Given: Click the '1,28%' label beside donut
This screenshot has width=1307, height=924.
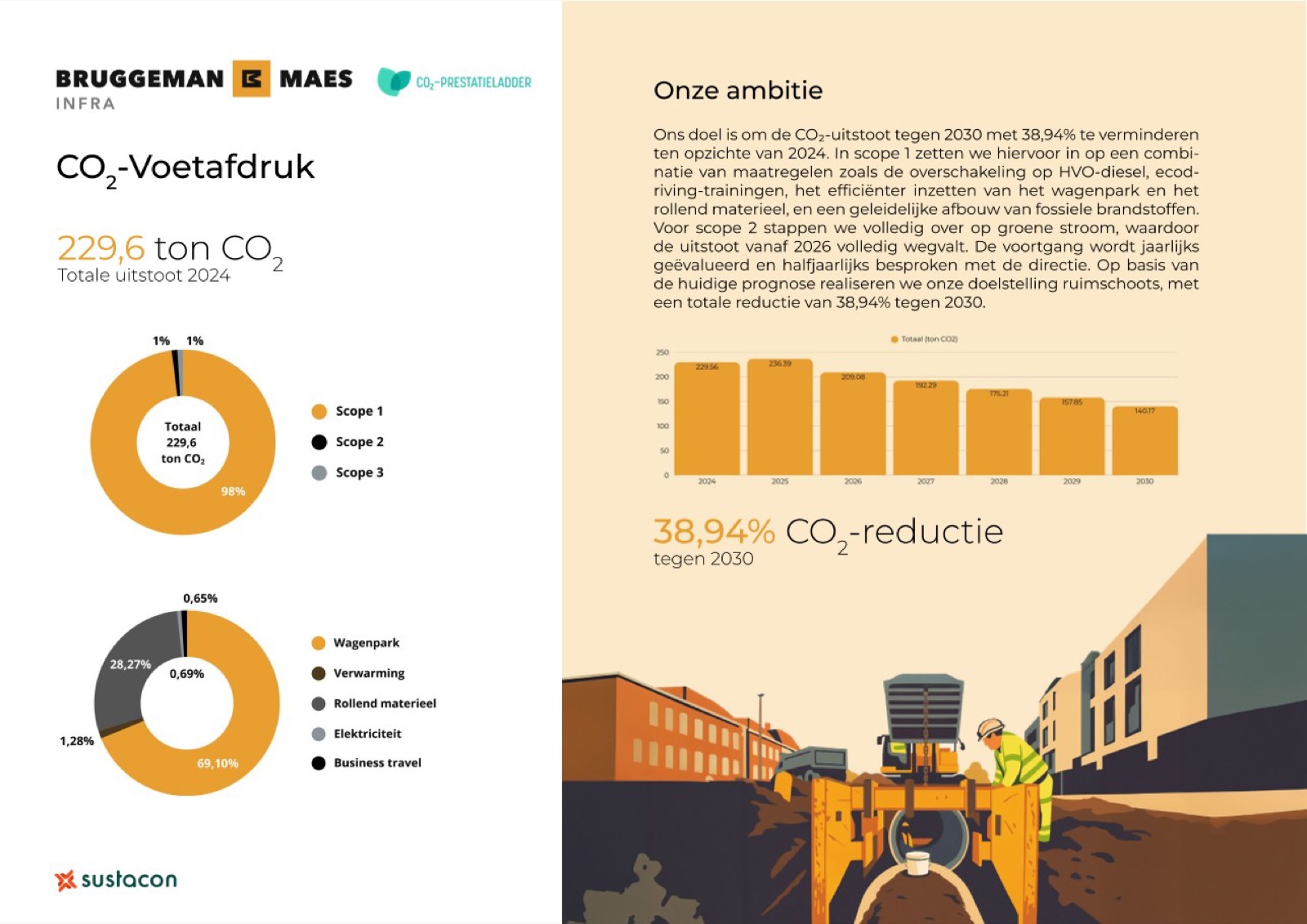Looking at the screenshot, I should point(77,741).
